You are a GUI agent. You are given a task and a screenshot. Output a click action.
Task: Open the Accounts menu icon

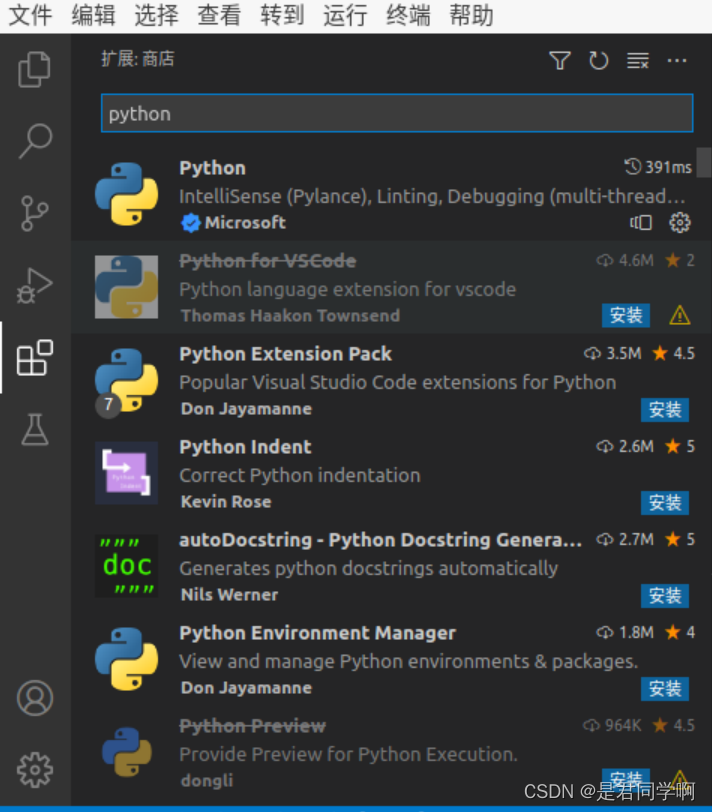pyautogui.click(x=35, y=698)
